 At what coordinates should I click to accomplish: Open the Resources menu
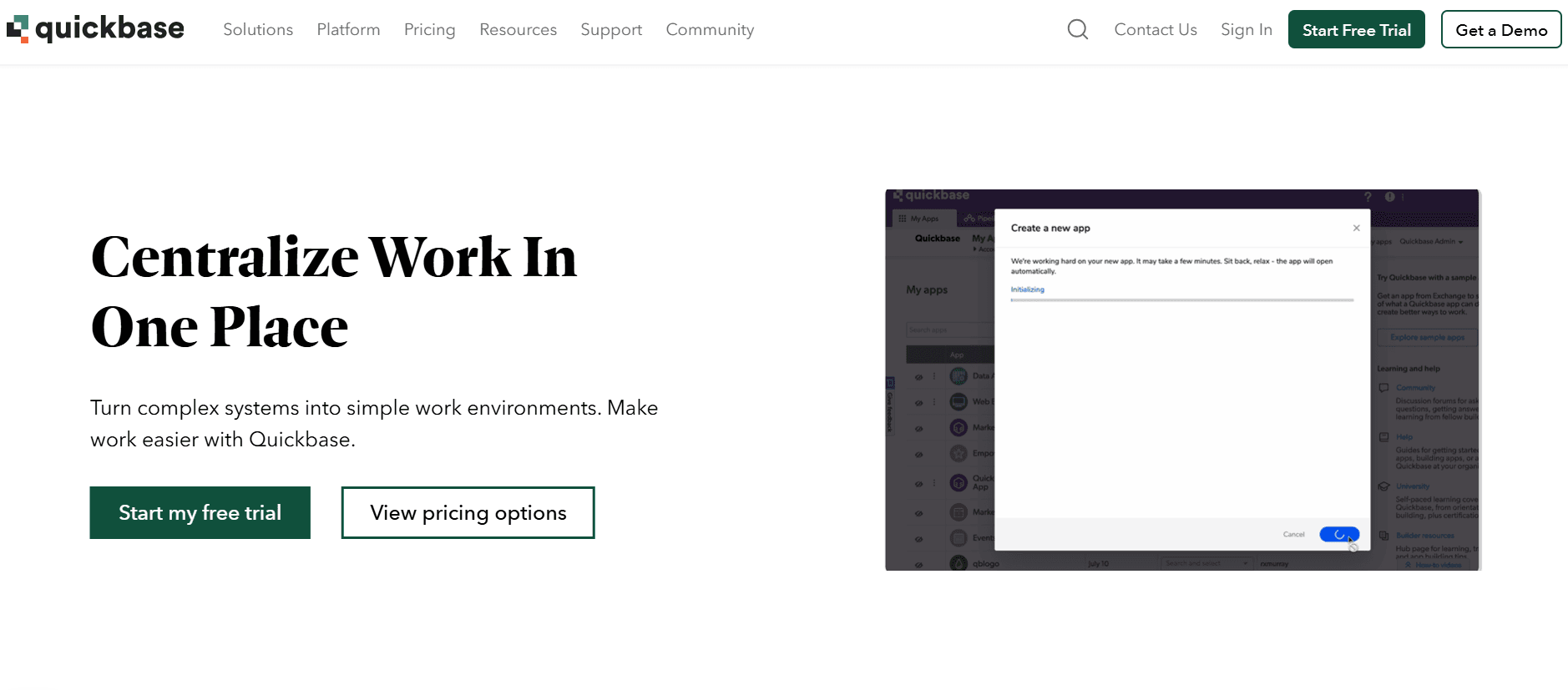[518, 30]
